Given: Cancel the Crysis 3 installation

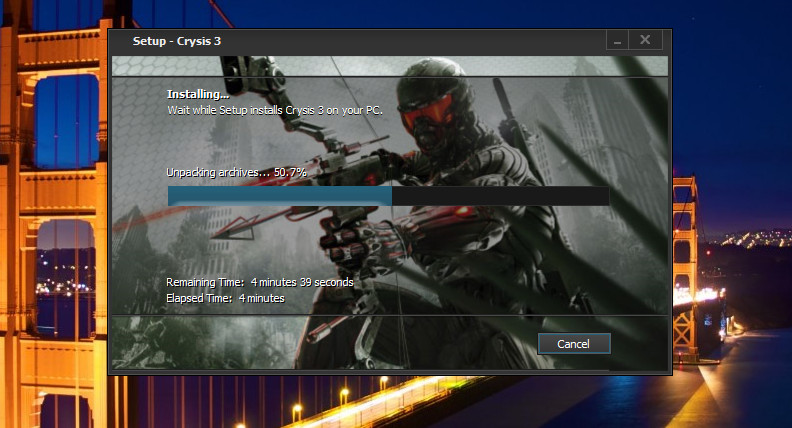Looking at the screenshot, I should (574, 344).
